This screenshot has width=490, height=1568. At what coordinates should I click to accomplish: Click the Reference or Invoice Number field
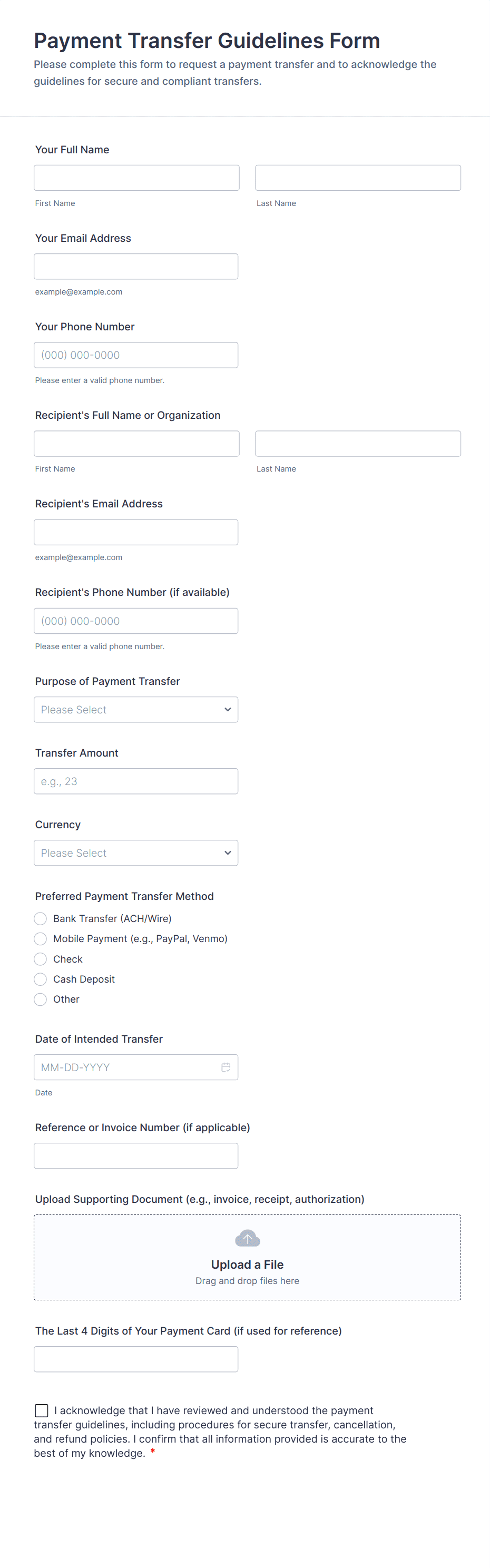pos(136,1156)
